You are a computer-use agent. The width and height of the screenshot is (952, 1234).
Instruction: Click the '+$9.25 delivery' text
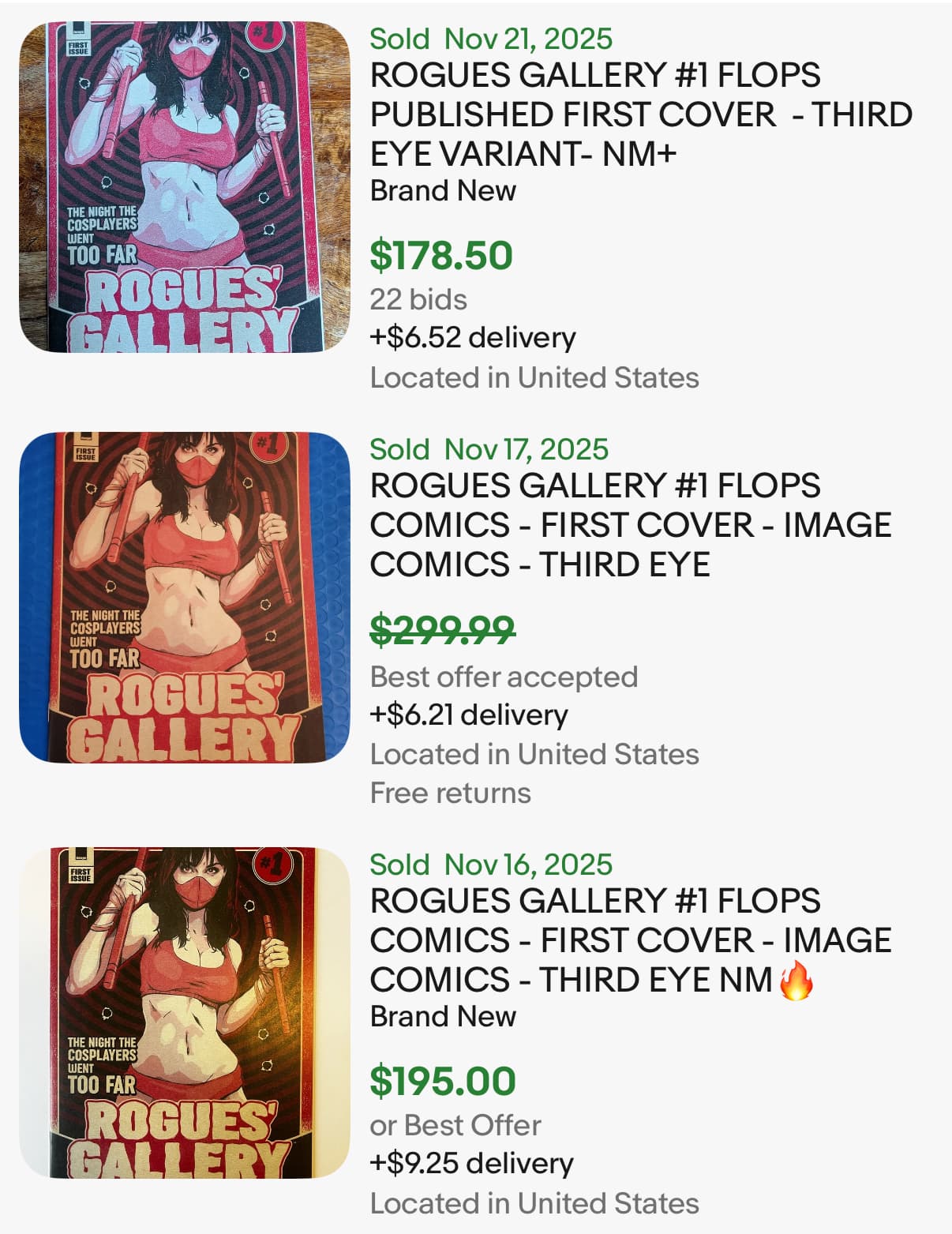(x=471, y=1164)
